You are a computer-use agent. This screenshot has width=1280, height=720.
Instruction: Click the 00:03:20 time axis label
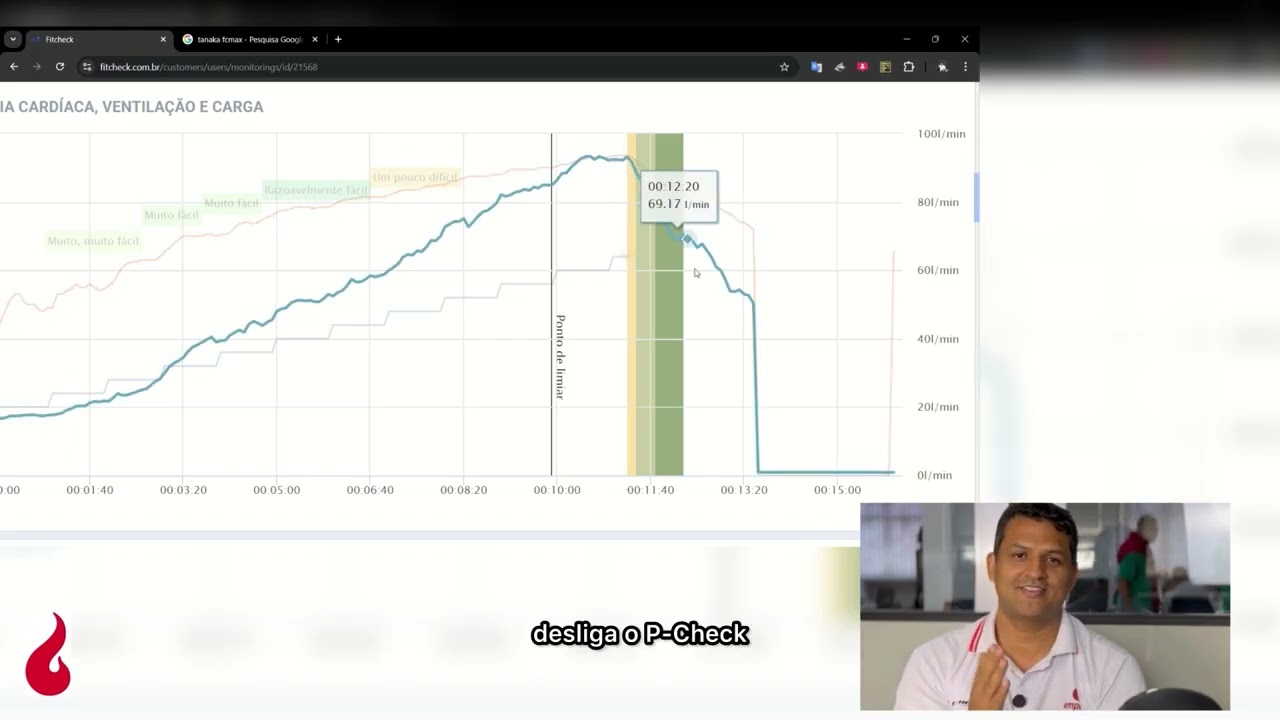coord(183,490)
